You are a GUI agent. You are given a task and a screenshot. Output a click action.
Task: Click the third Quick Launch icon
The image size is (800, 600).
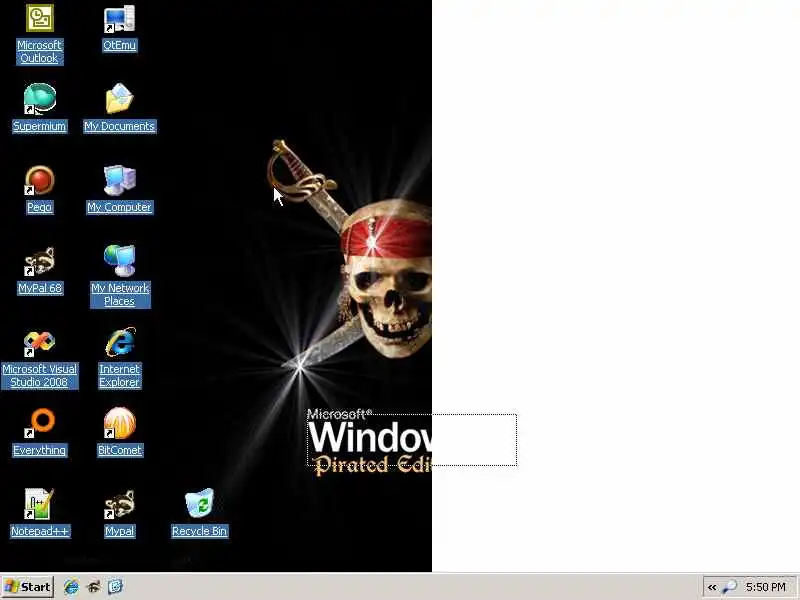coord(115,587)
